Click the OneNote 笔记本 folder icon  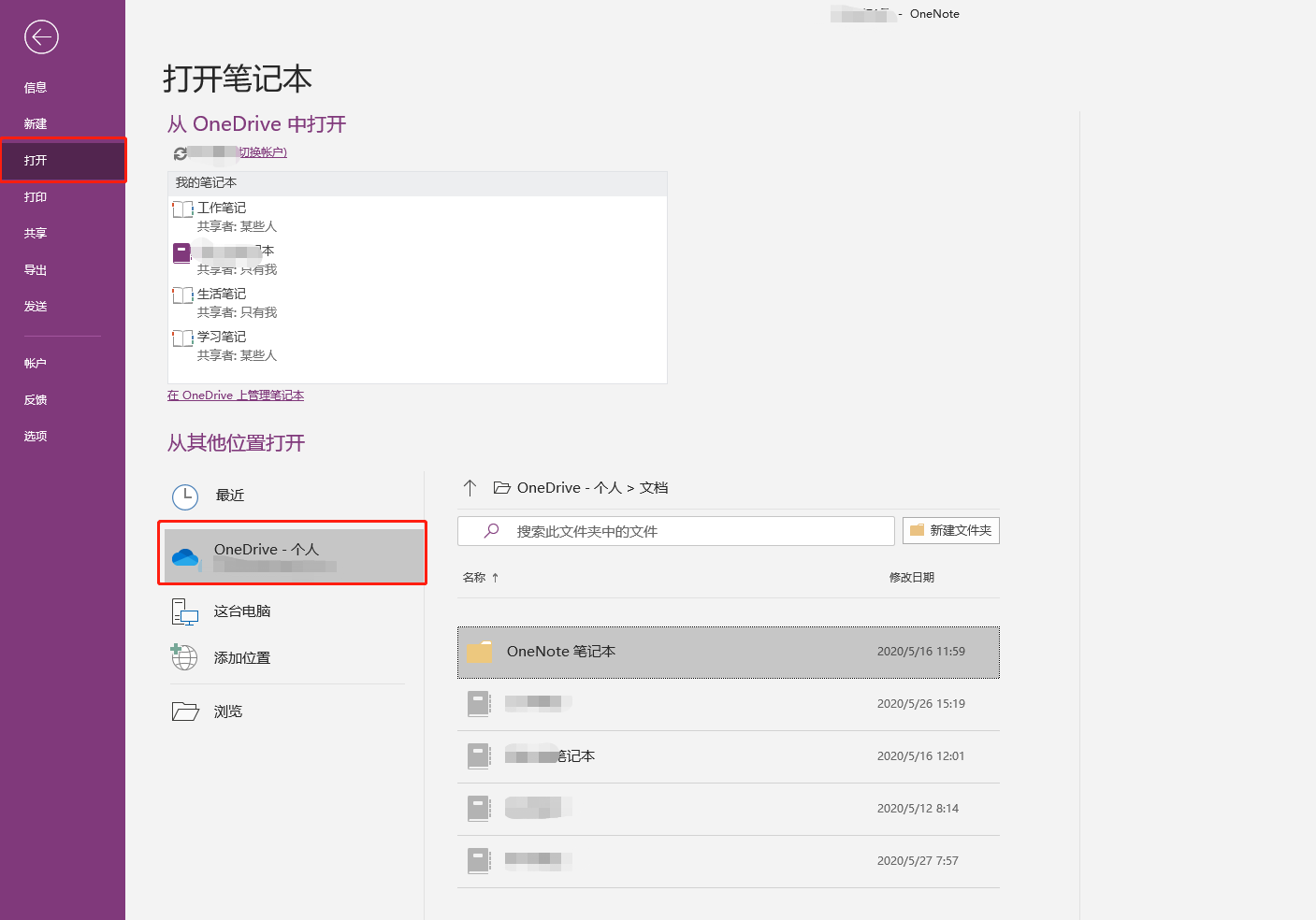[x=479, y=652]
